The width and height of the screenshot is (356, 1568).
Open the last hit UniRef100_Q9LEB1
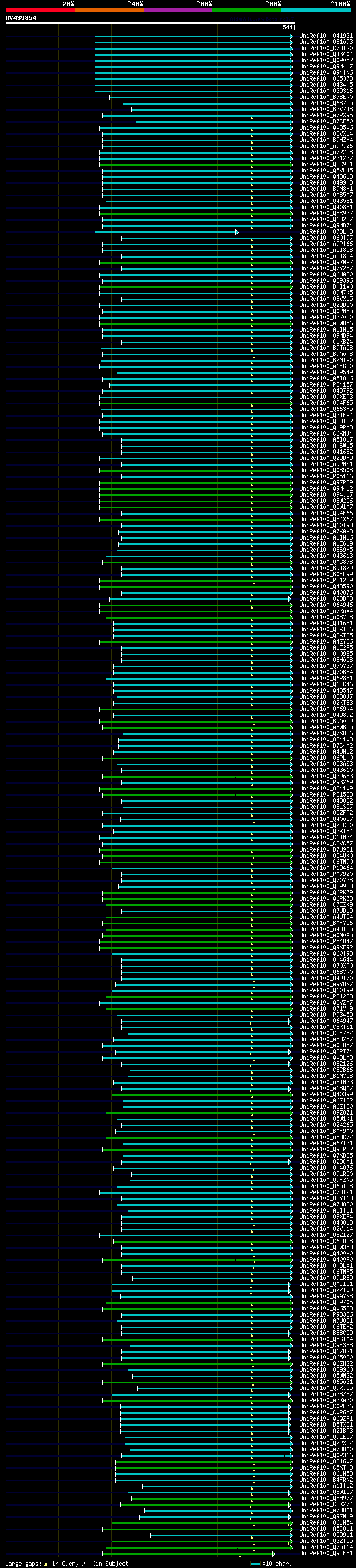326,1552
